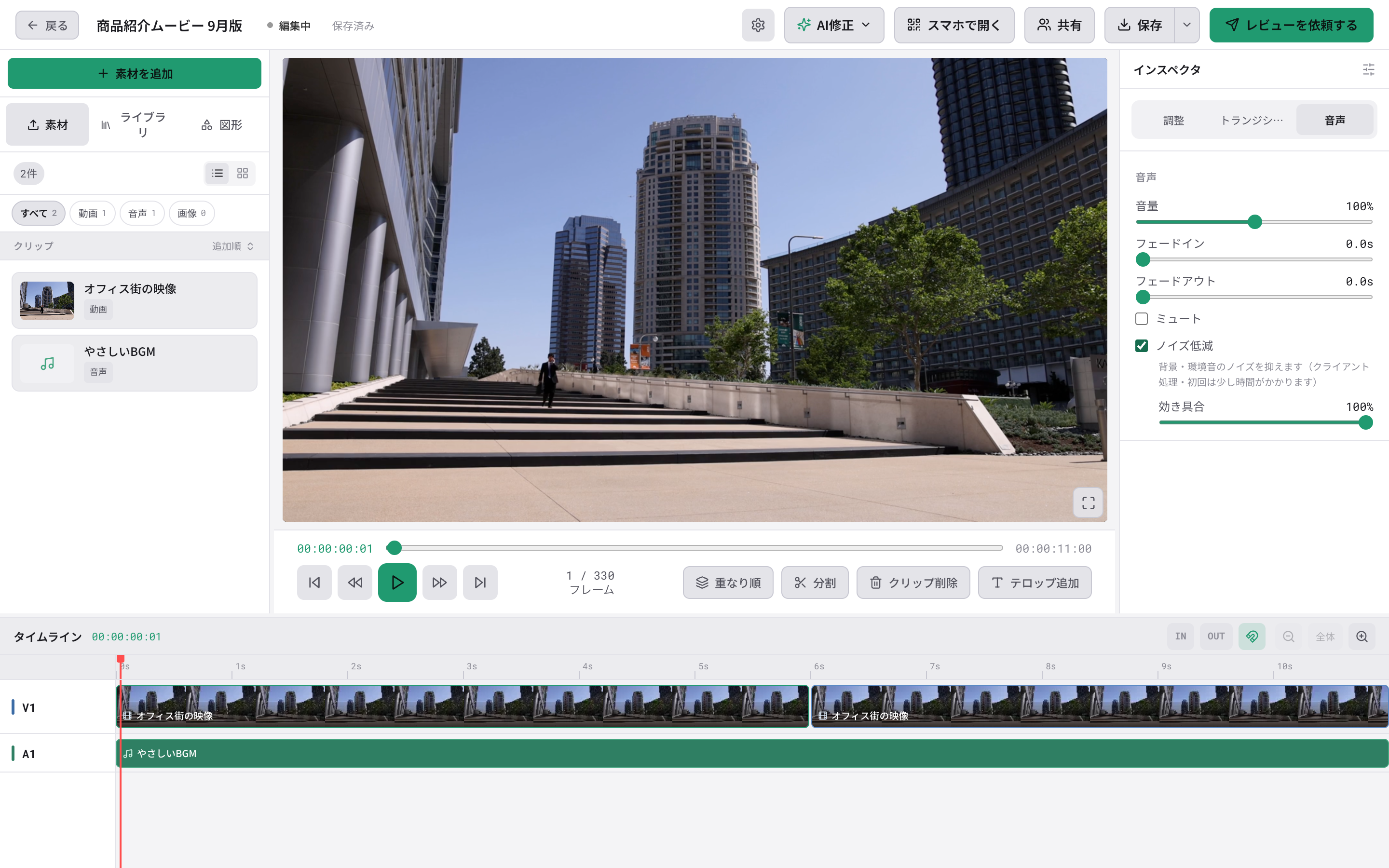Open the project settings gear icon
Image resolution: width=1389 pixels, height=868 pixels.
[x=758, y=25]
